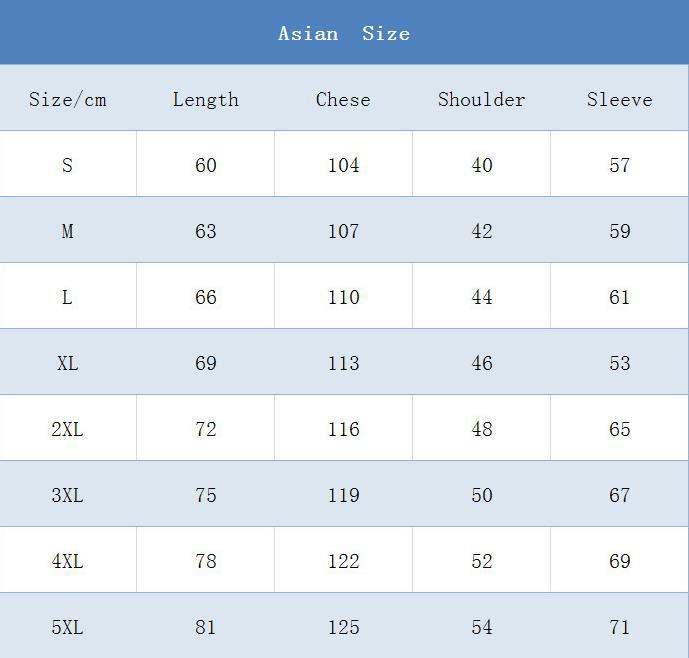Viewport: 689px width, 658px height.
Task: Select the "Chese" column header
Action: click(x=343, y=99)
